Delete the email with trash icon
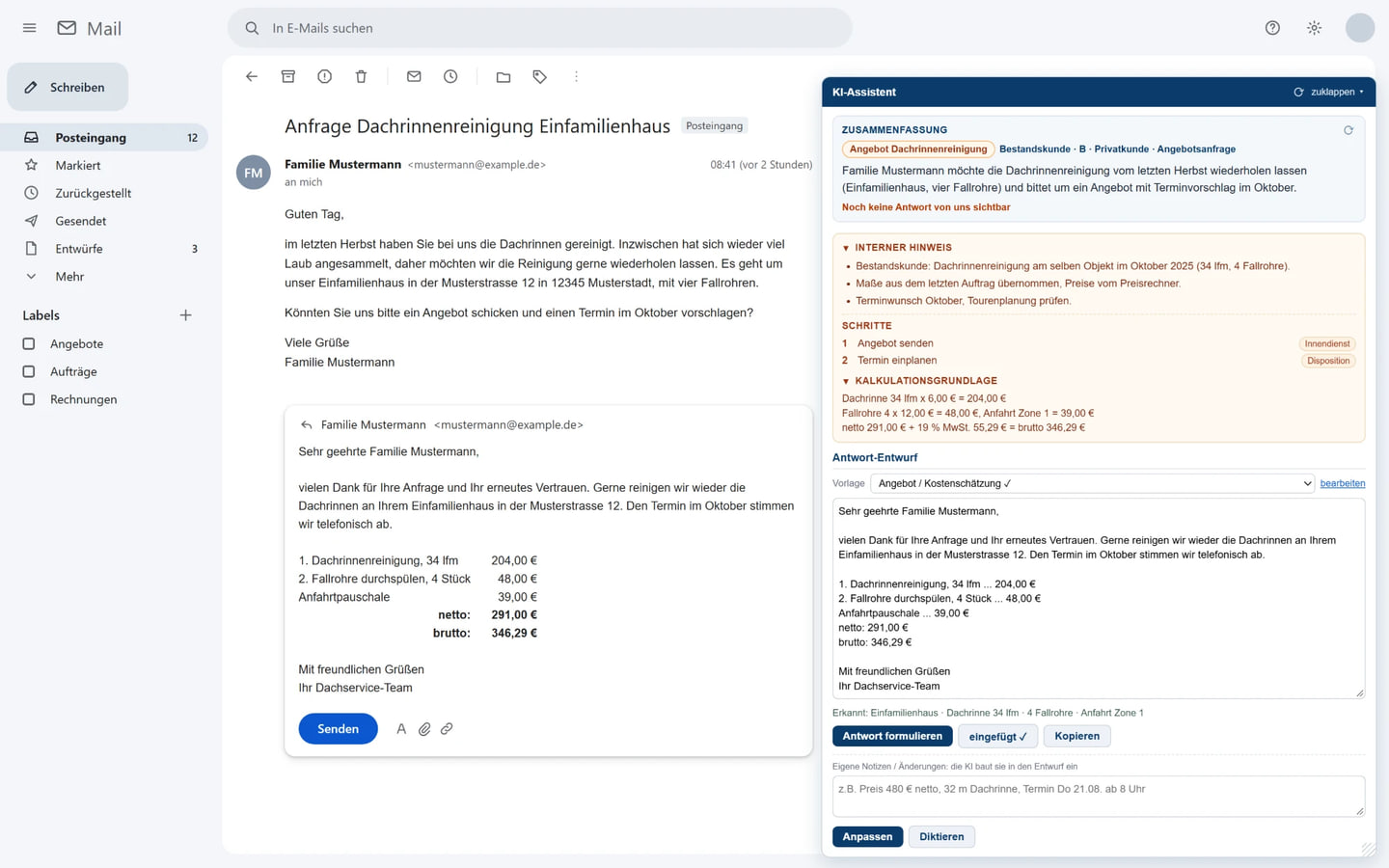Viewport: 1389px width, 868px height. click(361, 76)
